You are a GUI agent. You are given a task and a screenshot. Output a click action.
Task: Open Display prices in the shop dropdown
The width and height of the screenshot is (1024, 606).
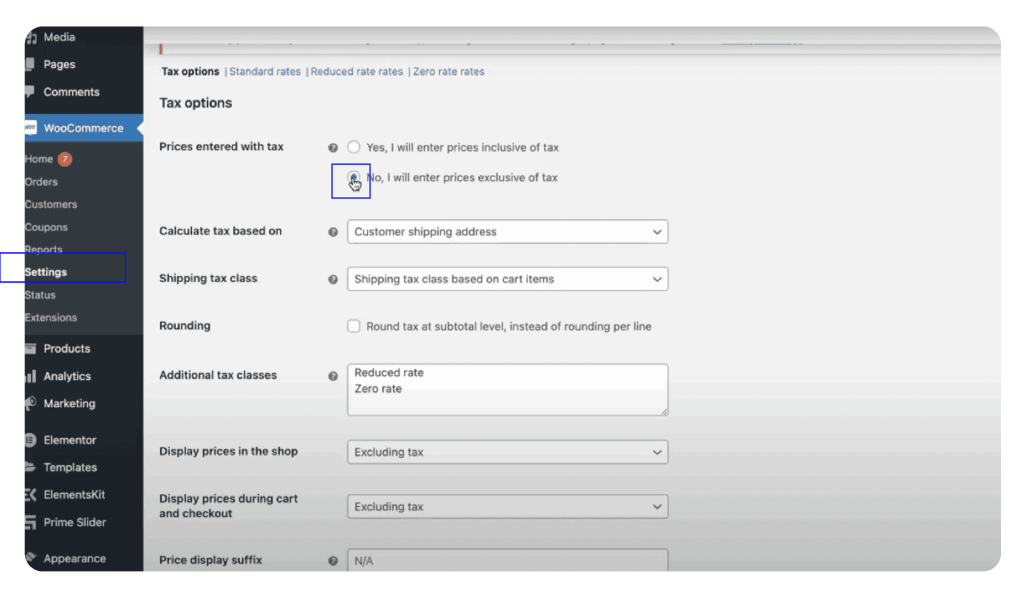point(507,452)
